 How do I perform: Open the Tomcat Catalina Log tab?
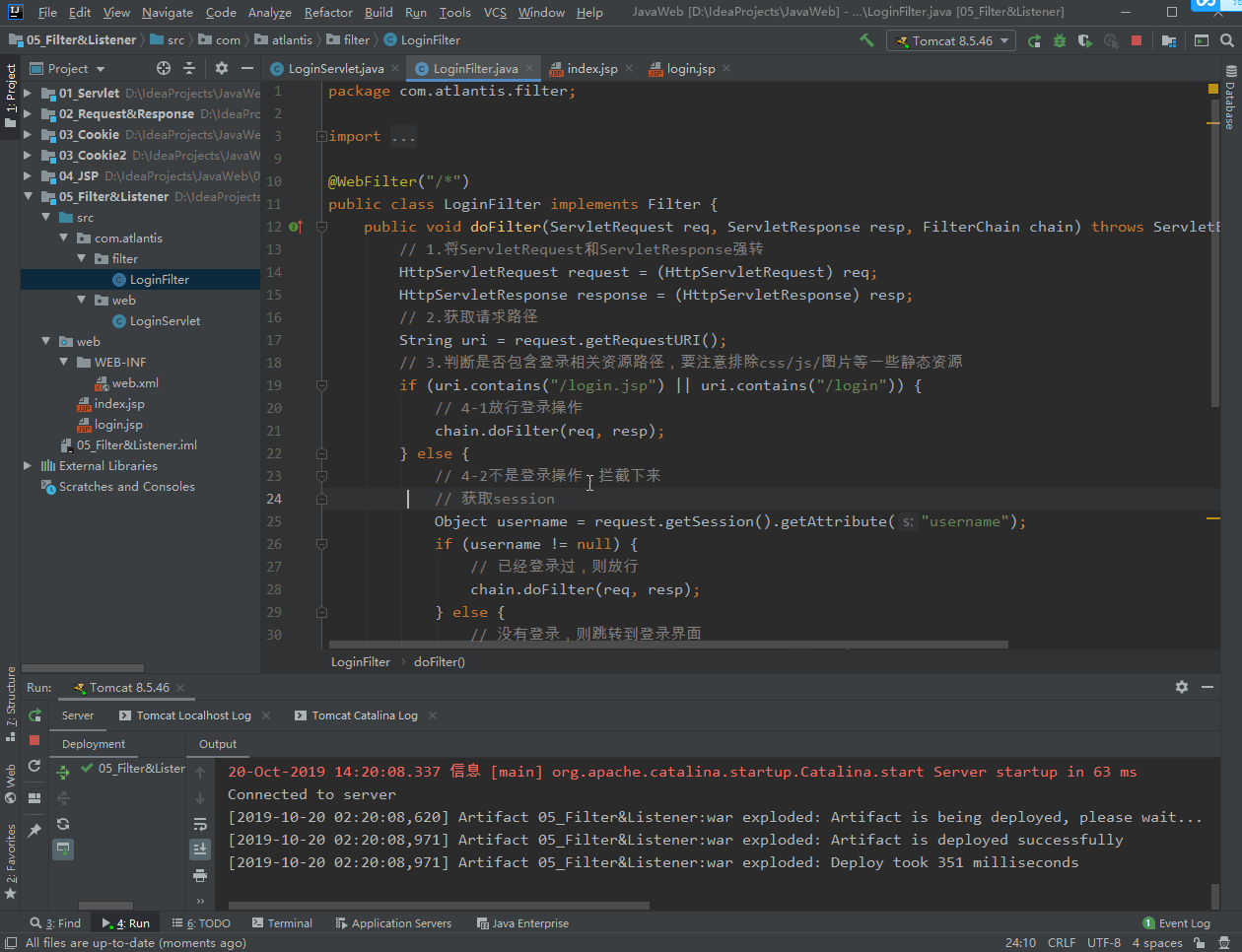tap(365, 715)
